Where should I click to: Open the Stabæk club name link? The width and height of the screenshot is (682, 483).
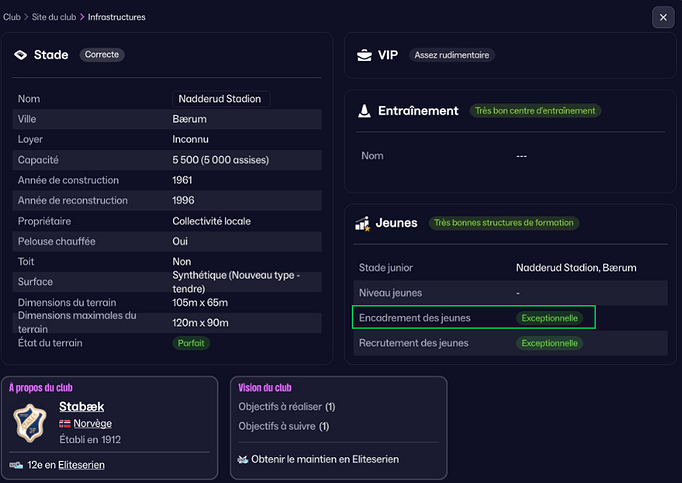(81, 406)
